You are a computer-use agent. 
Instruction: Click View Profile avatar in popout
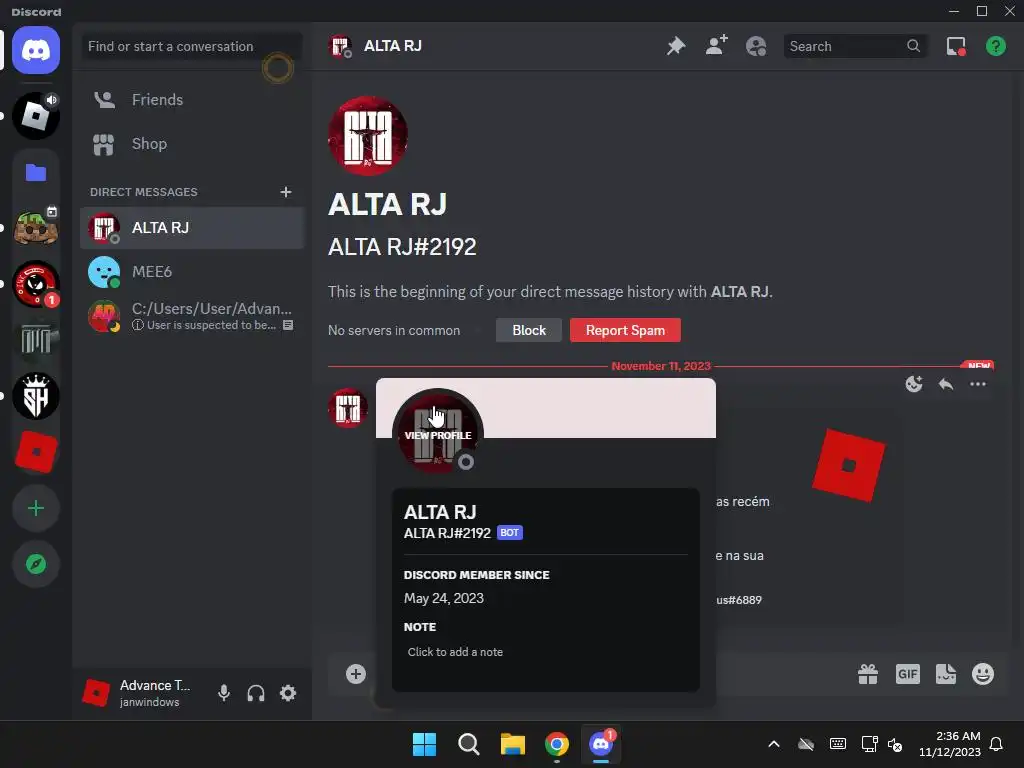(x=438, y=435)
